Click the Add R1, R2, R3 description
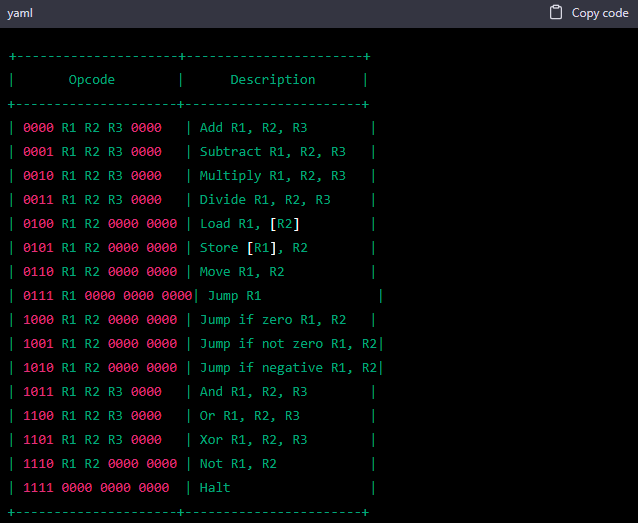 pyautogui.click(x=253, y=128)
